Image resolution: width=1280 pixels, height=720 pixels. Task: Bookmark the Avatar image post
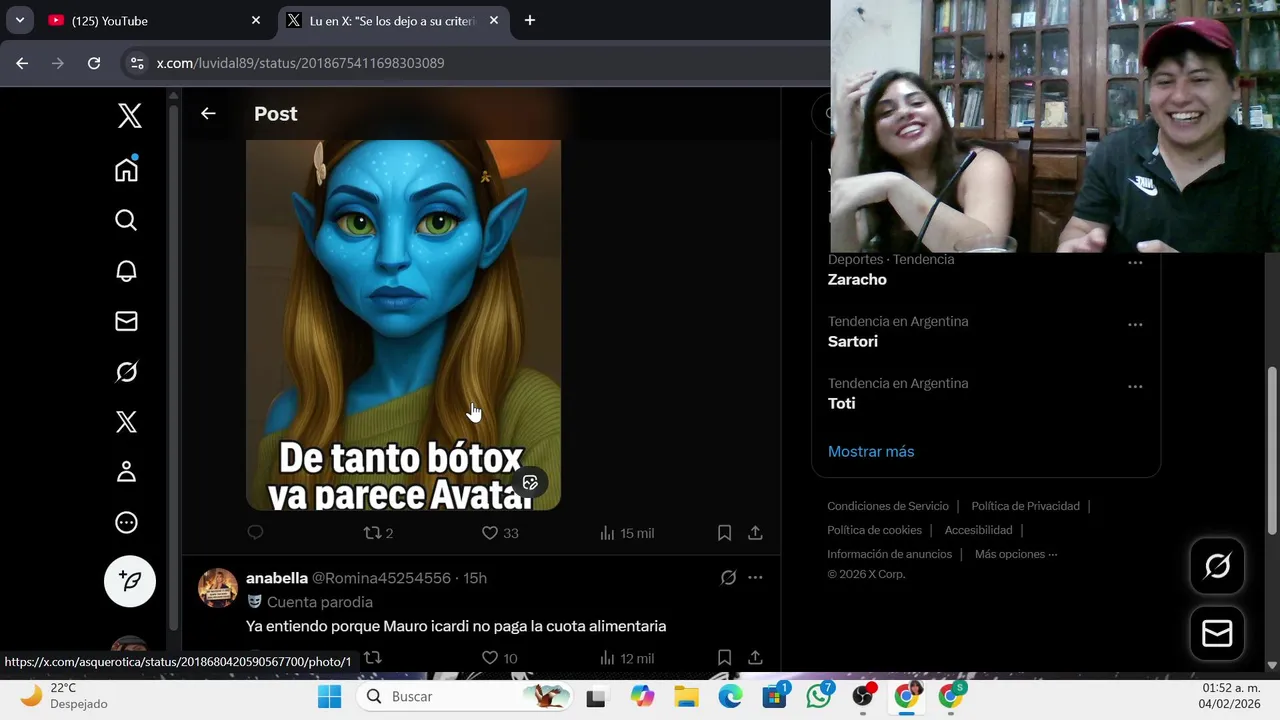pyautogui.click(x=724, y=533)
